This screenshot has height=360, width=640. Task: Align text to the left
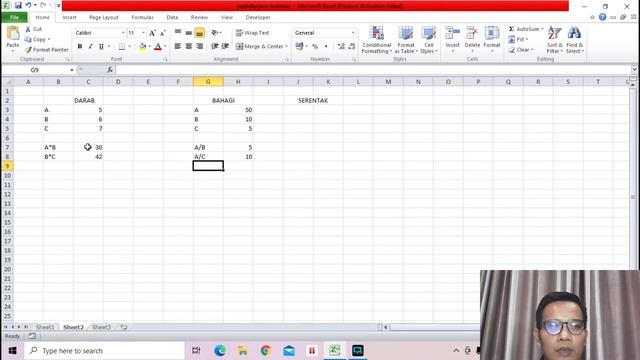point(178,47)
